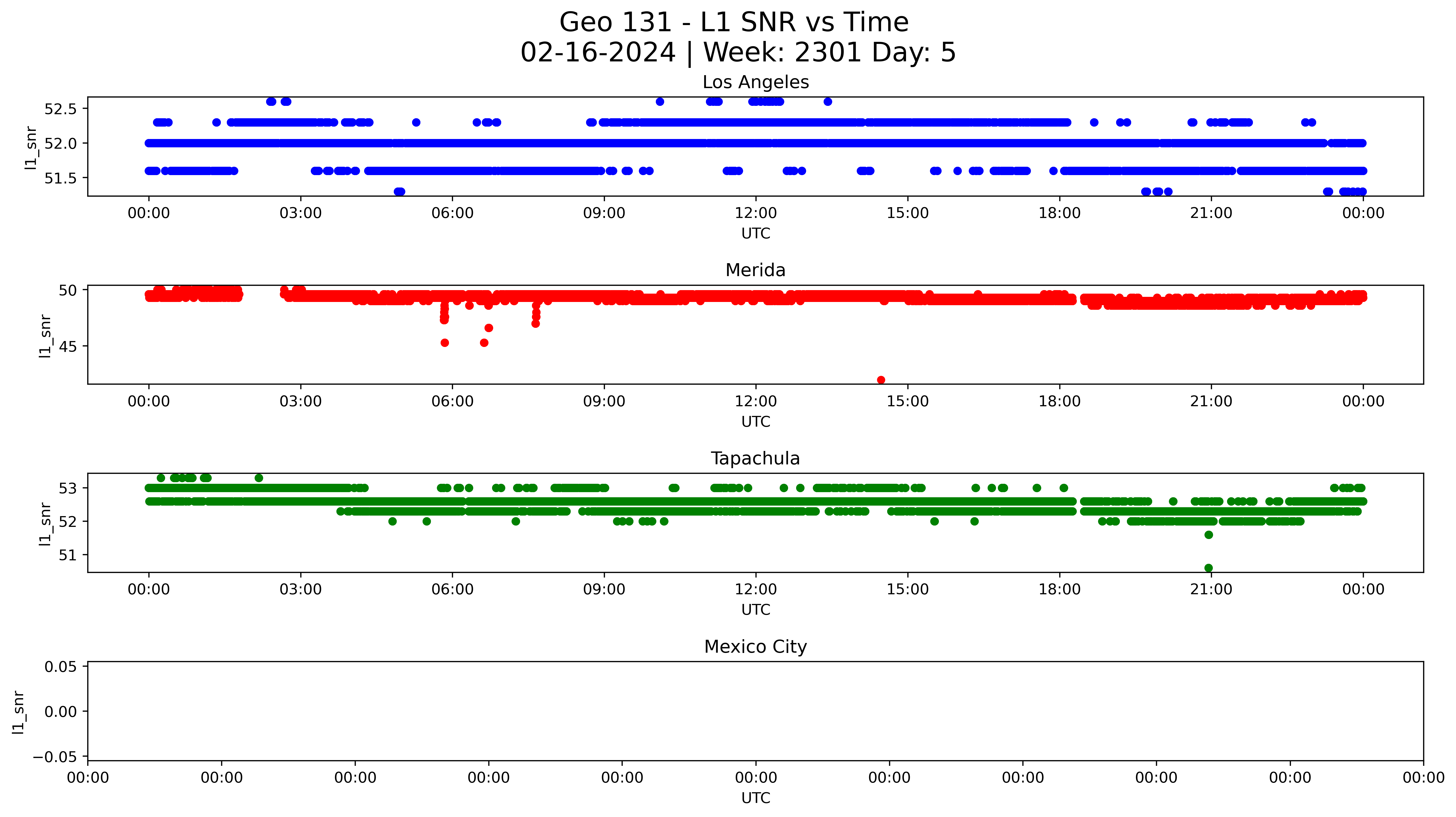Click the 'Merida' subplot title
1456x817 pixels.
pyautogui.click(x=755, y=270)
